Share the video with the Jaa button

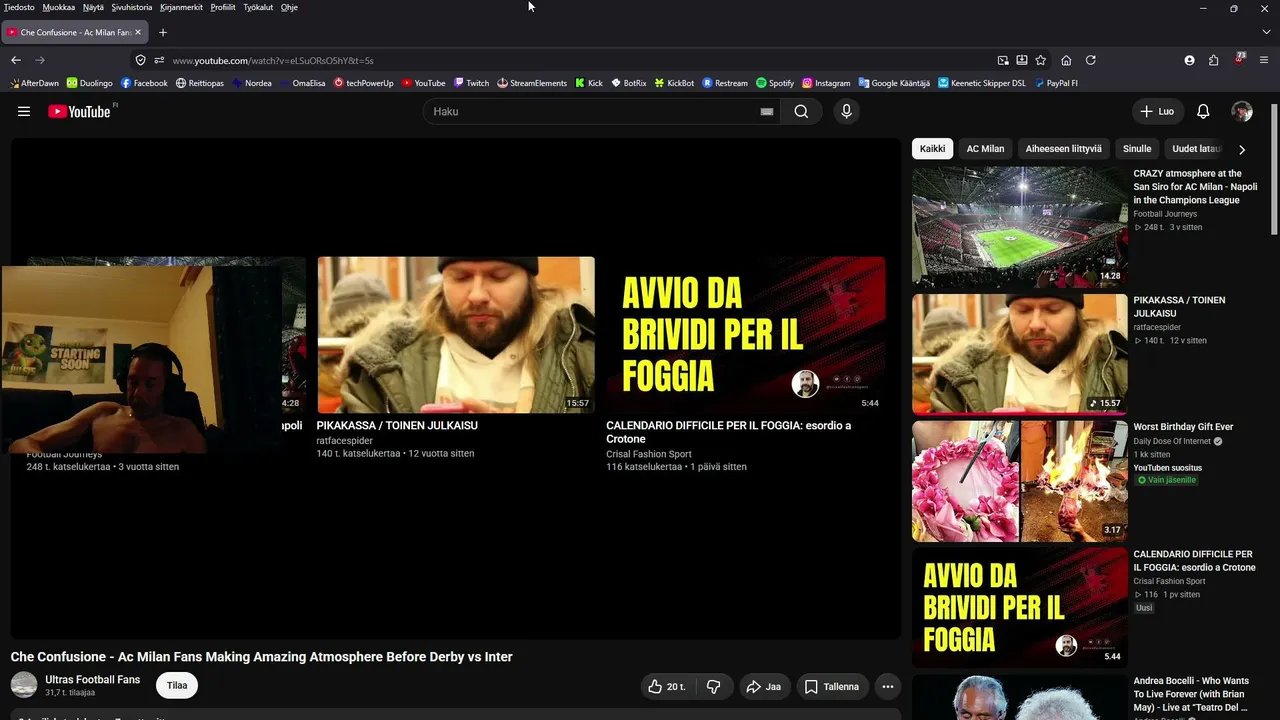coord(763,687)
